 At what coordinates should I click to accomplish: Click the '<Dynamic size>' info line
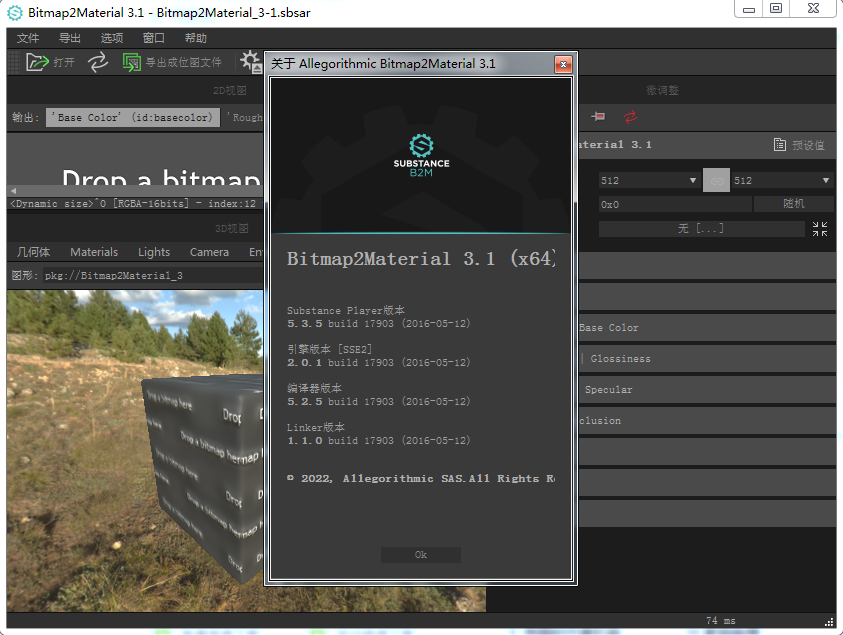133,204
